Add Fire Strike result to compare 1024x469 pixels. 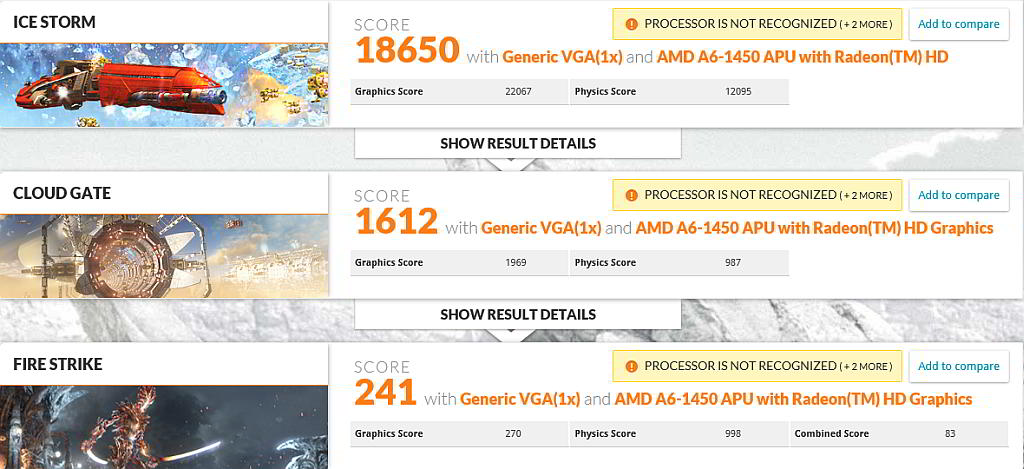click(x=958, y=366)
